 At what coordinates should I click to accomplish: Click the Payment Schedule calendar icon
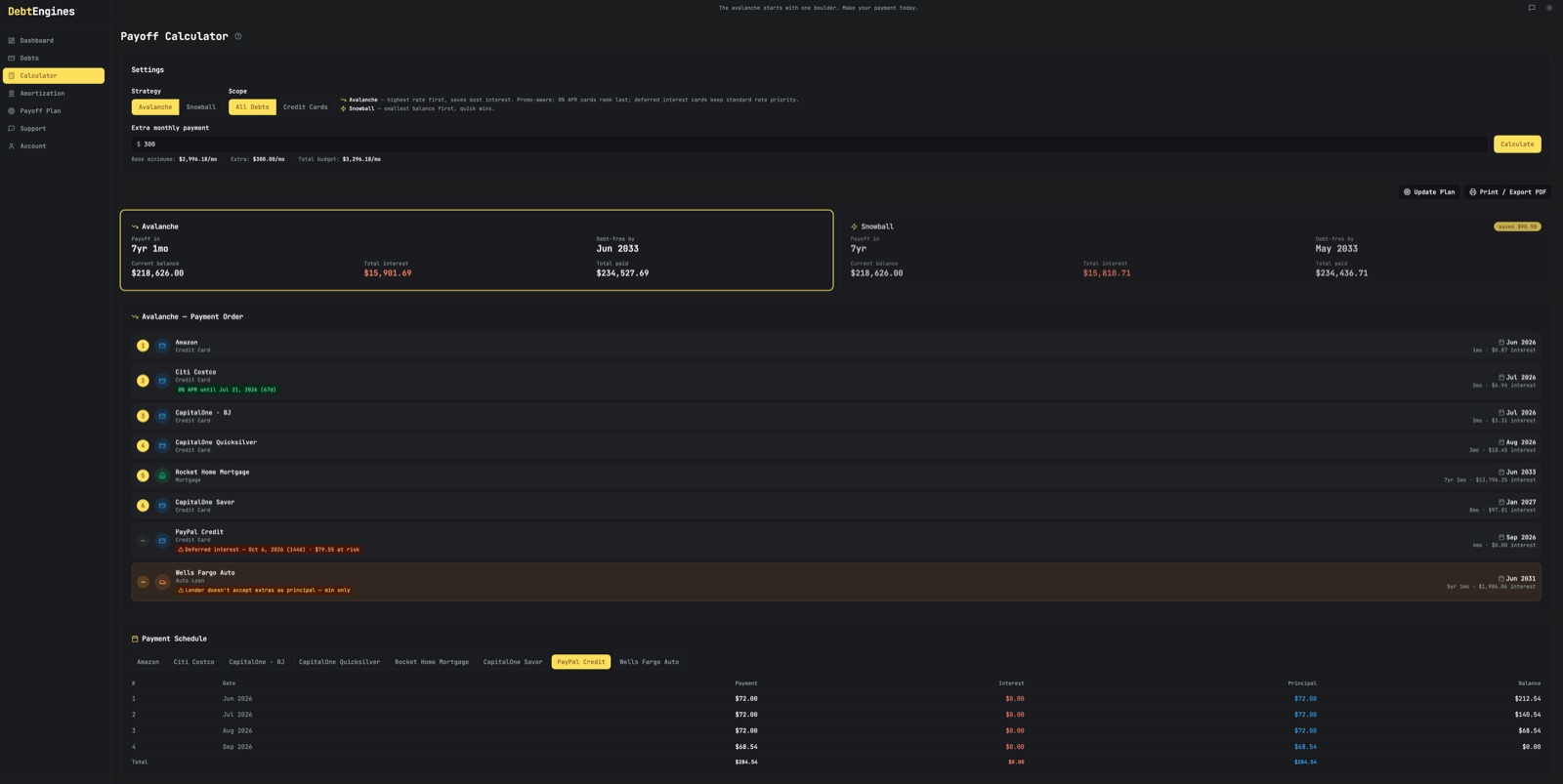135,639
